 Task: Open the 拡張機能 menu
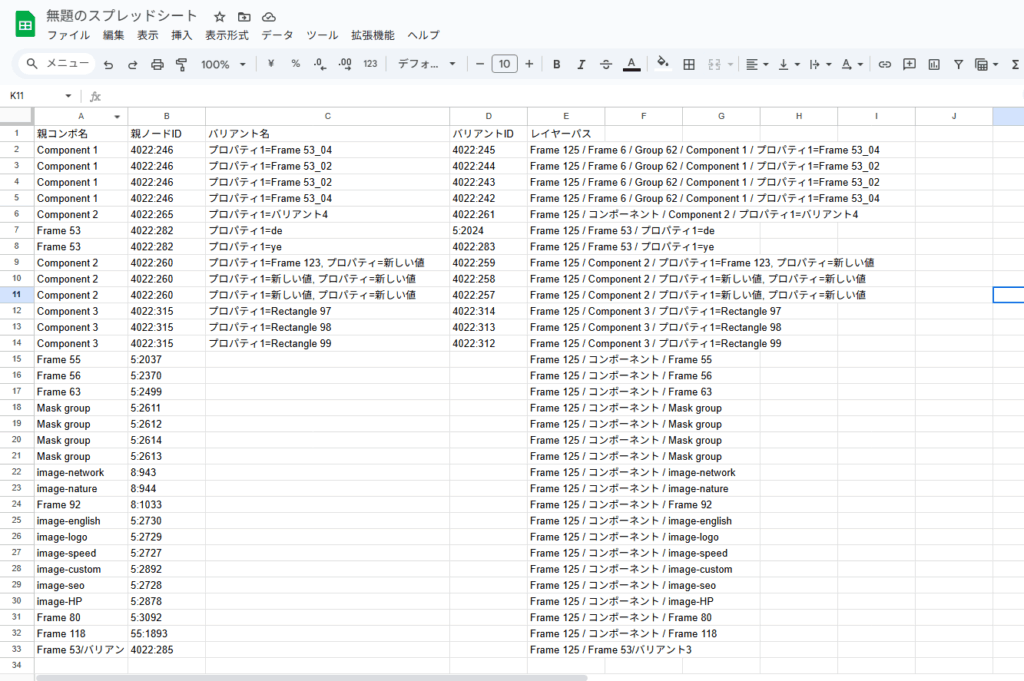coord(372,35)
